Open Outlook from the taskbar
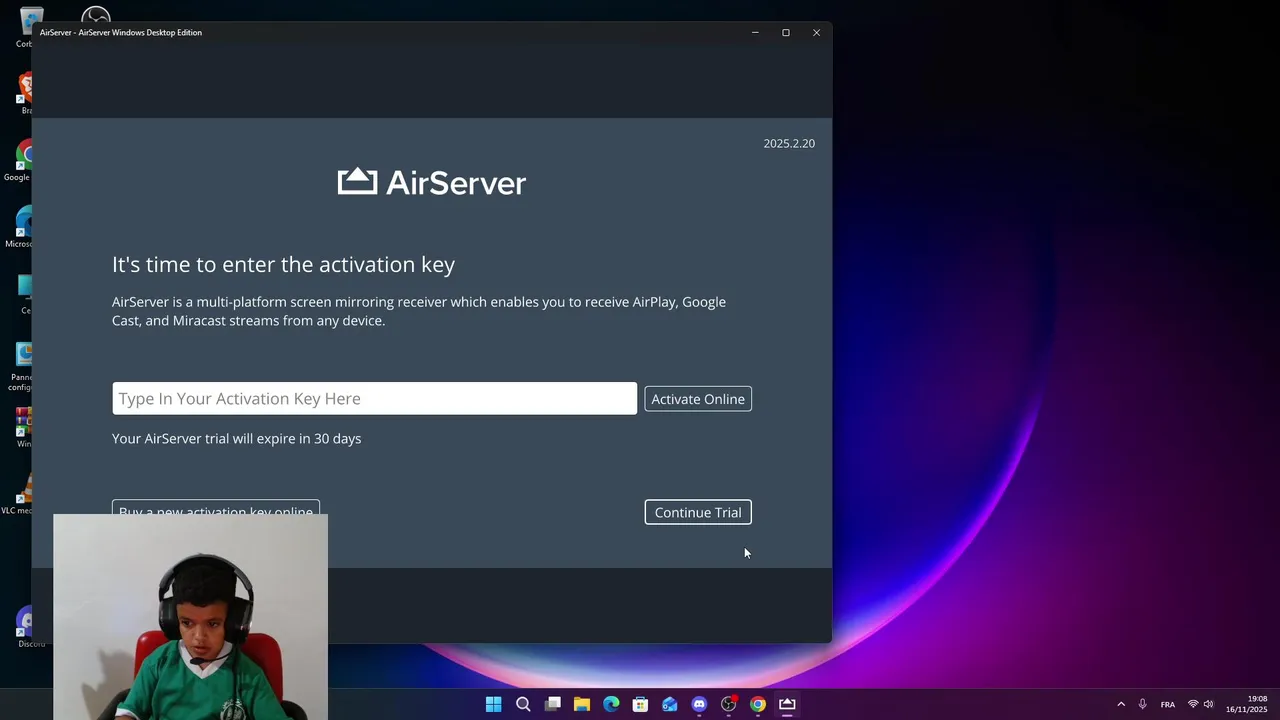 (x=670, y=704)
